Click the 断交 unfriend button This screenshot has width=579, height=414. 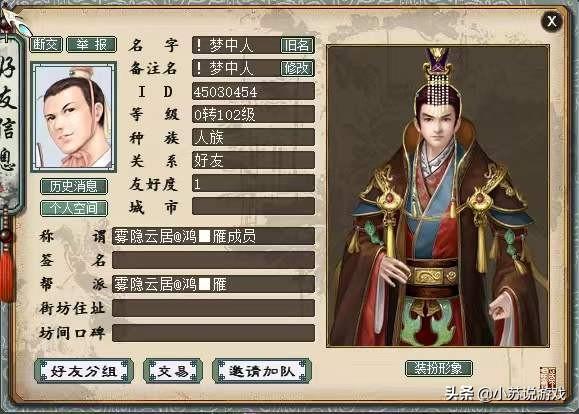point(46,45)
